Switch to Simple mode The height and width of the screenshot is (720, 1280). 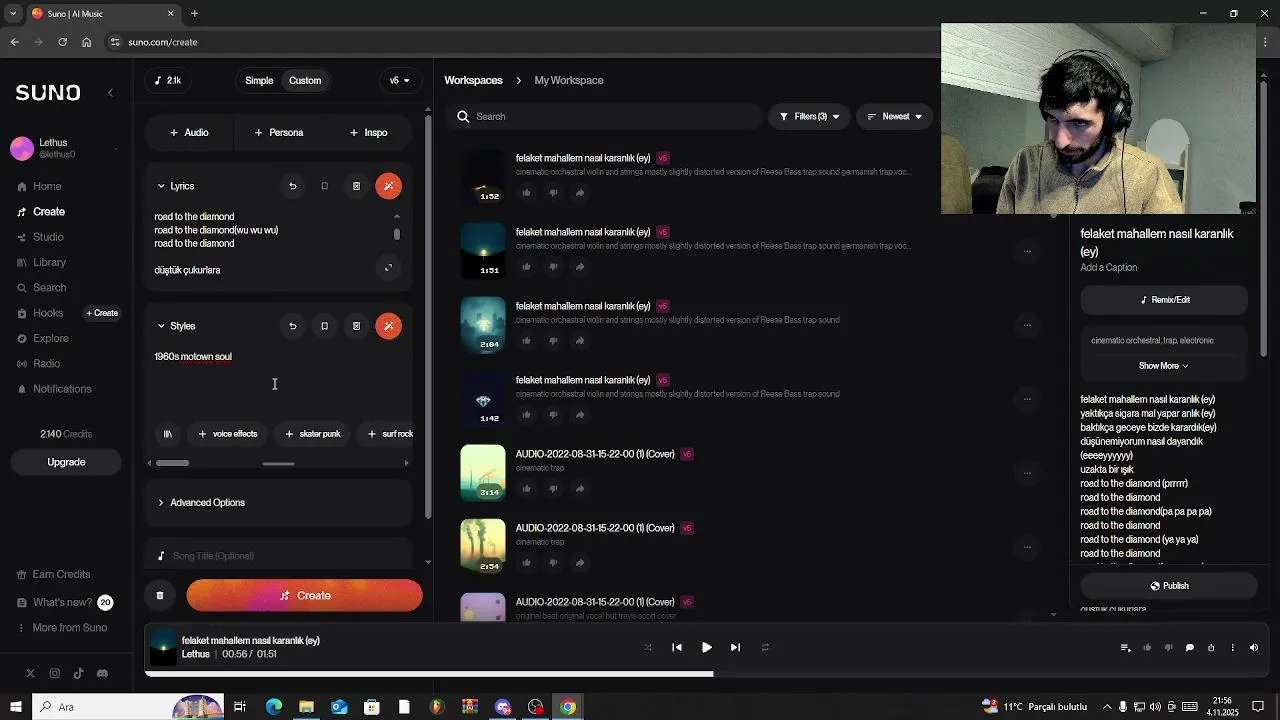[x=259, y=80]
